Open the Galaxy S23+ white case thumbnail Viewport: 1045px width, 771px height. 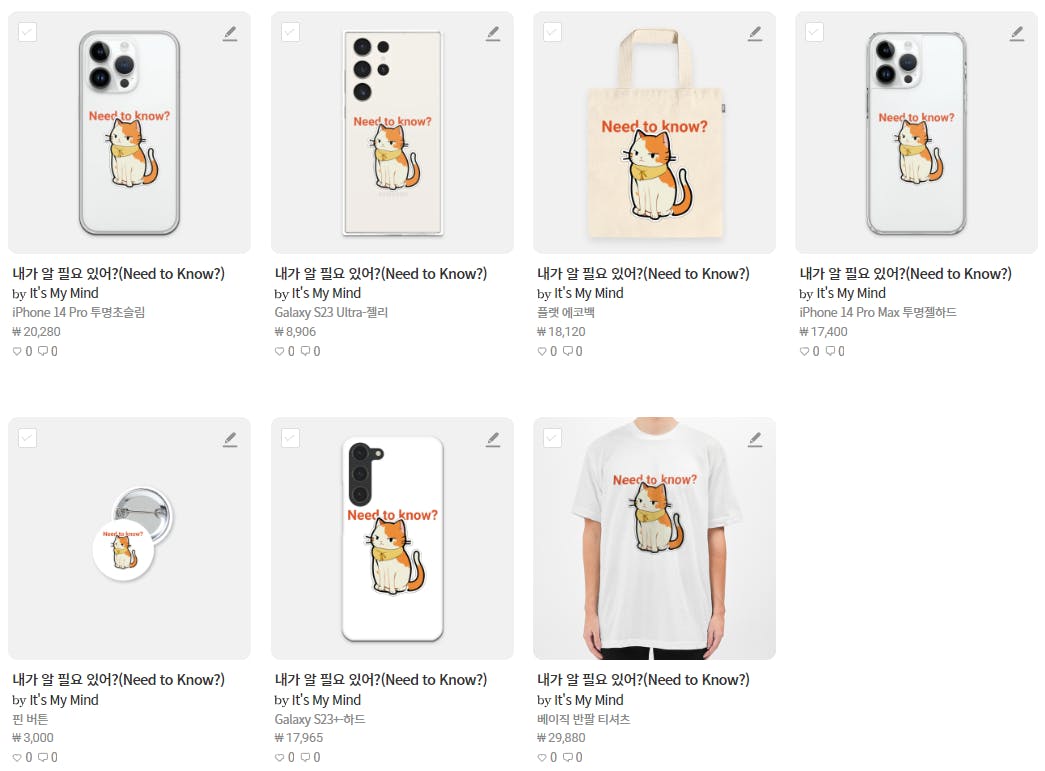coord(392,538)
